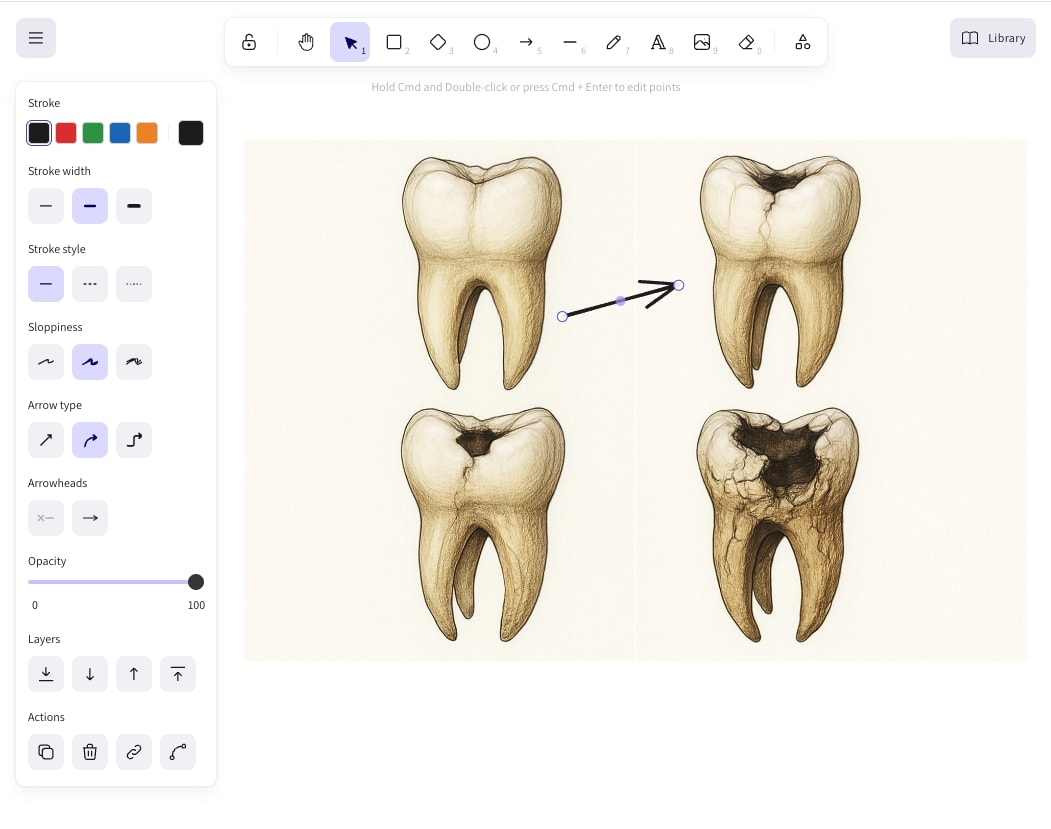The width and height of the screenshot is (1051, 829).
Task: Pick the freehand Draw tool
Action: (614, 42)
